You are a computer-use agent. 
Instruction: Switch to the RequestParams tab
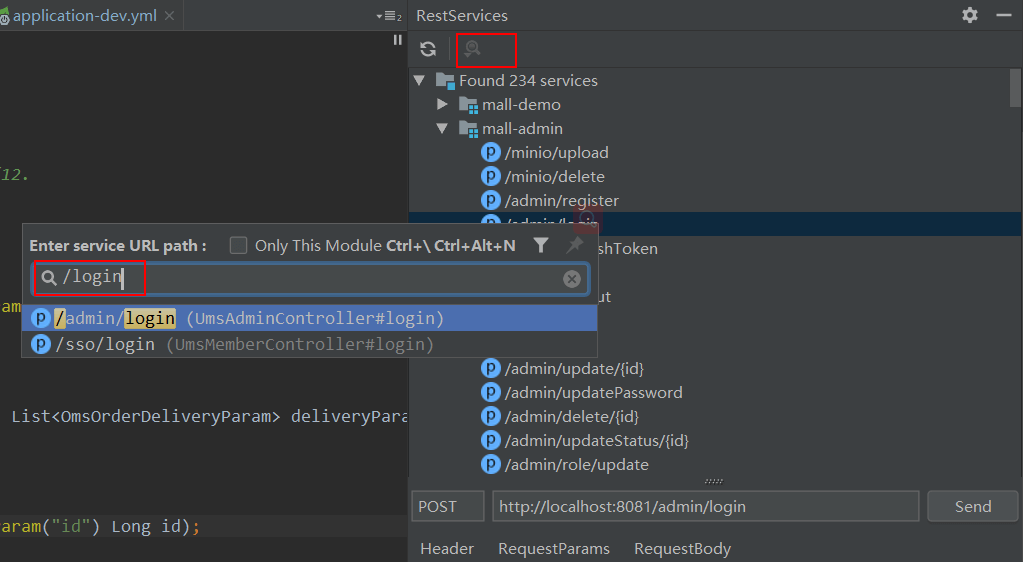pyautogui.click(x=554, y=549)
